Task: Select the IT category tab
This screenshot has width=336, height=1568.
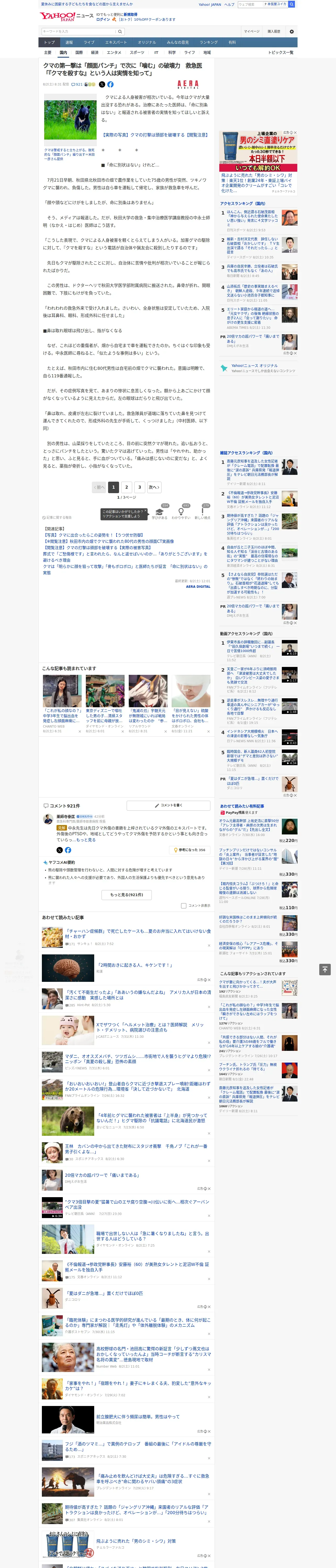Action: tap(156, 52)
